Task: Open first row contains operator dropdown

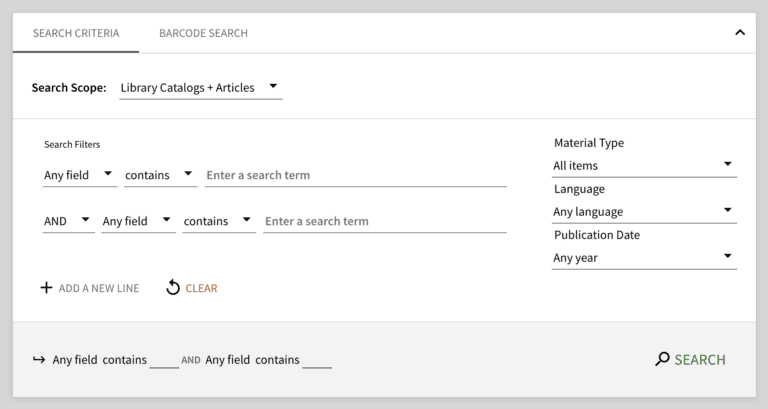Action: click(x=160, y=175)
